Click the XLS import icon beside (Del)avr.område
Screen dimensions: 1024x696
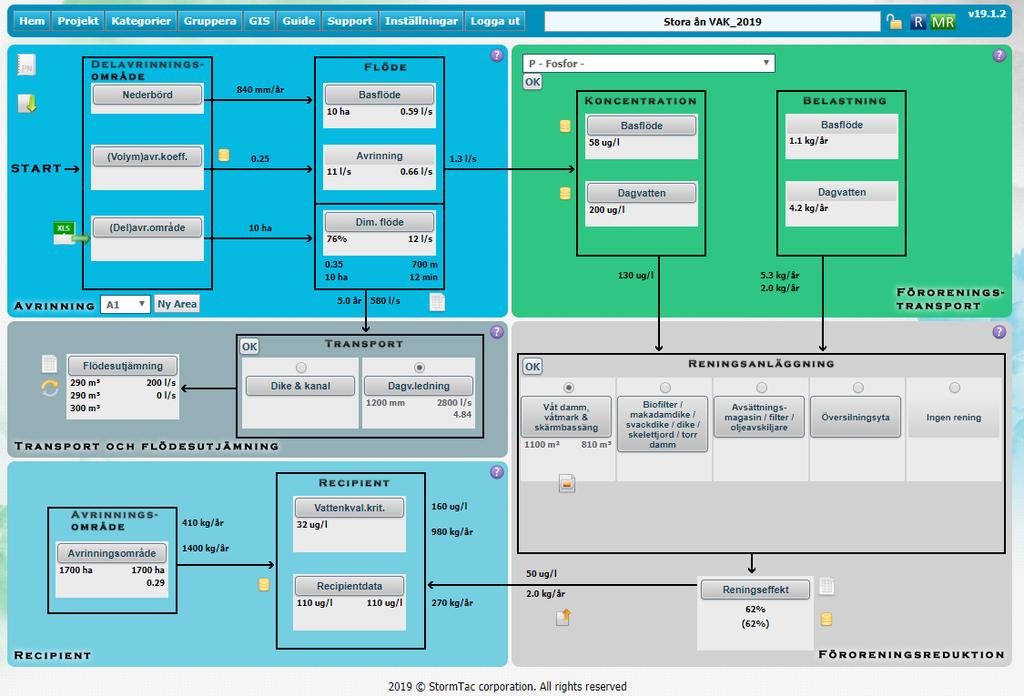click(70, 233)
